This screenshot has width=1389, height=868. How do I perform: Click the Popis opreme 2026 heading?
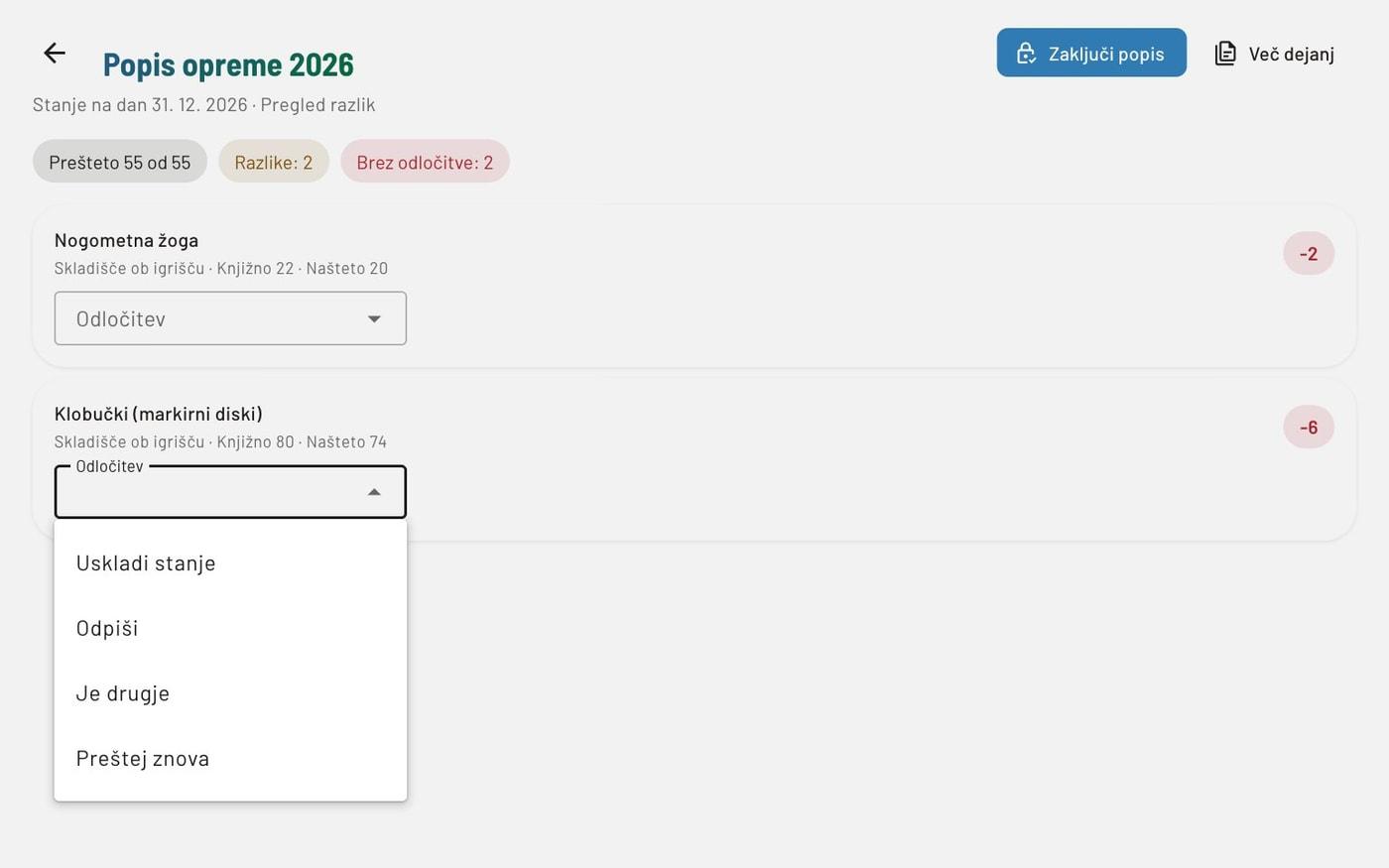coord(228,65)
